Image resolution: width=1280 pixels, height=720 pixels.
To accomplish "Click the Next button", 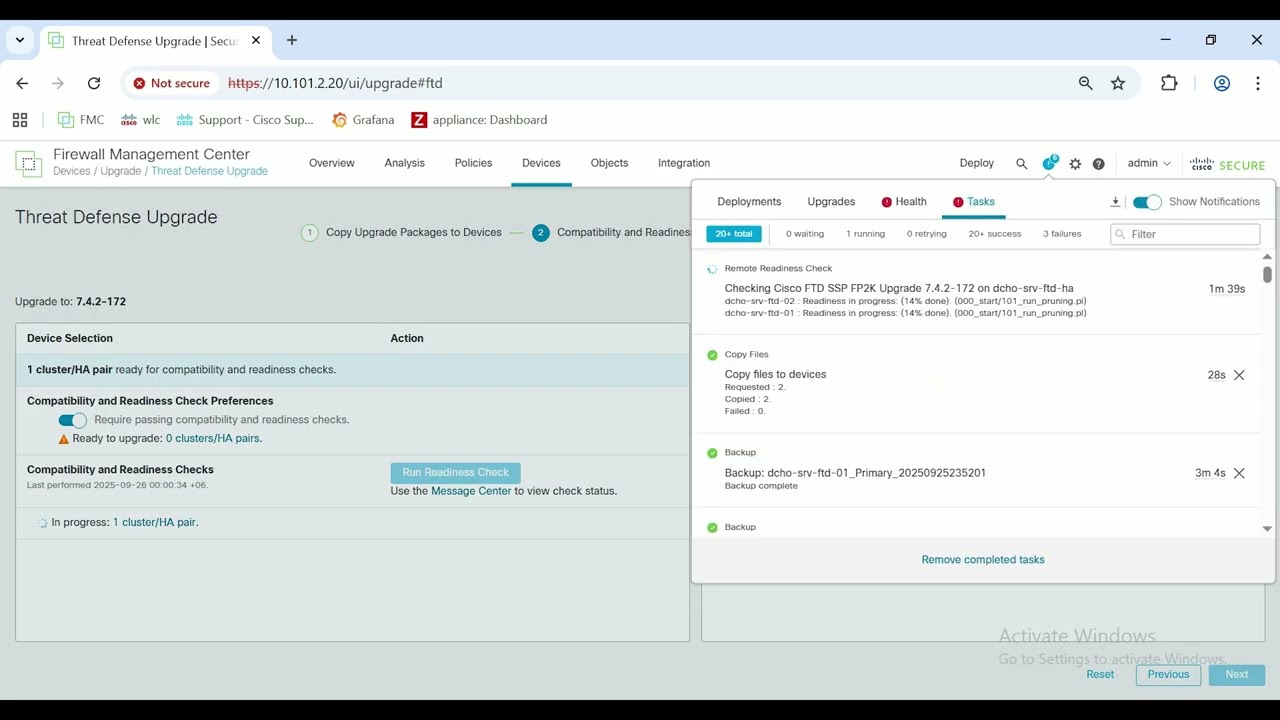I will pyautogui.click(x=1237, y=675).
